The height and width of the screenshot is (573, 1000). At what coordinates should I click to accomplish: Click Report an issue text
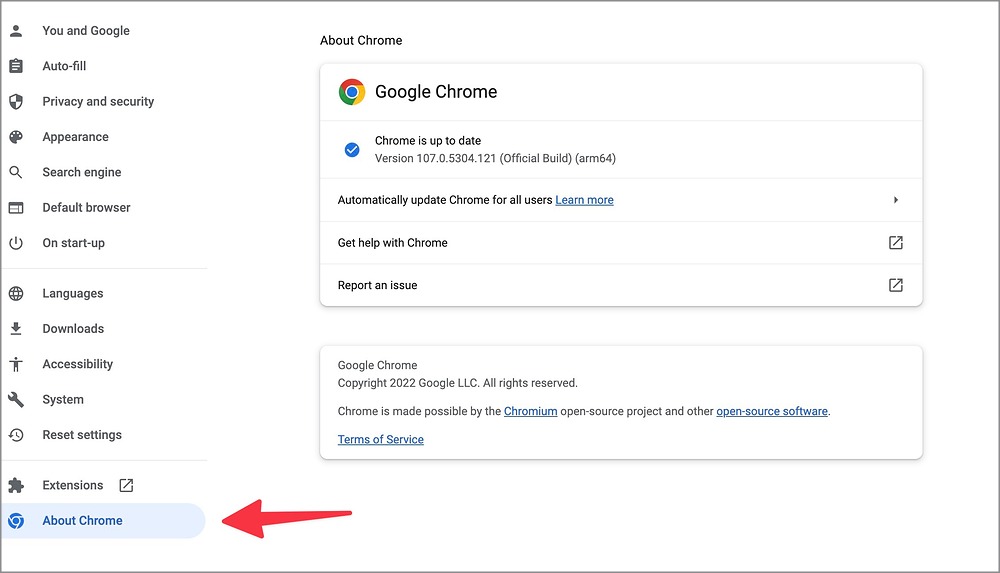pos(378,285)
